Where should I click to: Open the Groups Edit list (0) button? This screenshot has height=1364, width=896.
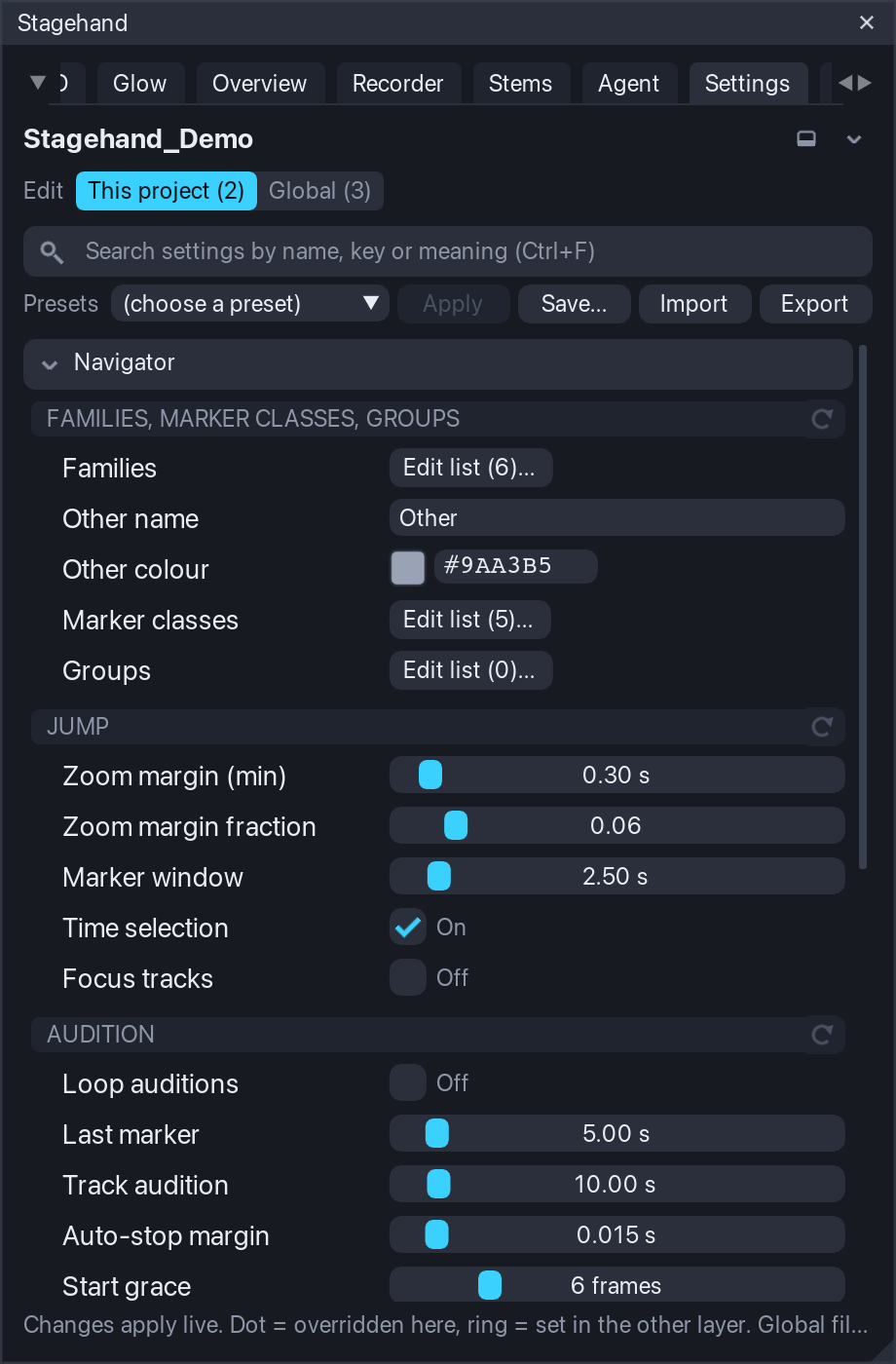coord(470,670)
